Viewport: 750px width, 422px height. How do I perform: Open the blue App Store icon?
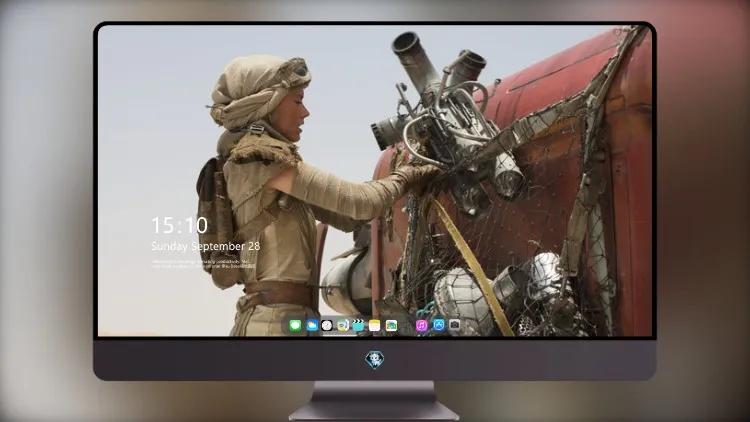pyautogui.click(x=438, y=325)
